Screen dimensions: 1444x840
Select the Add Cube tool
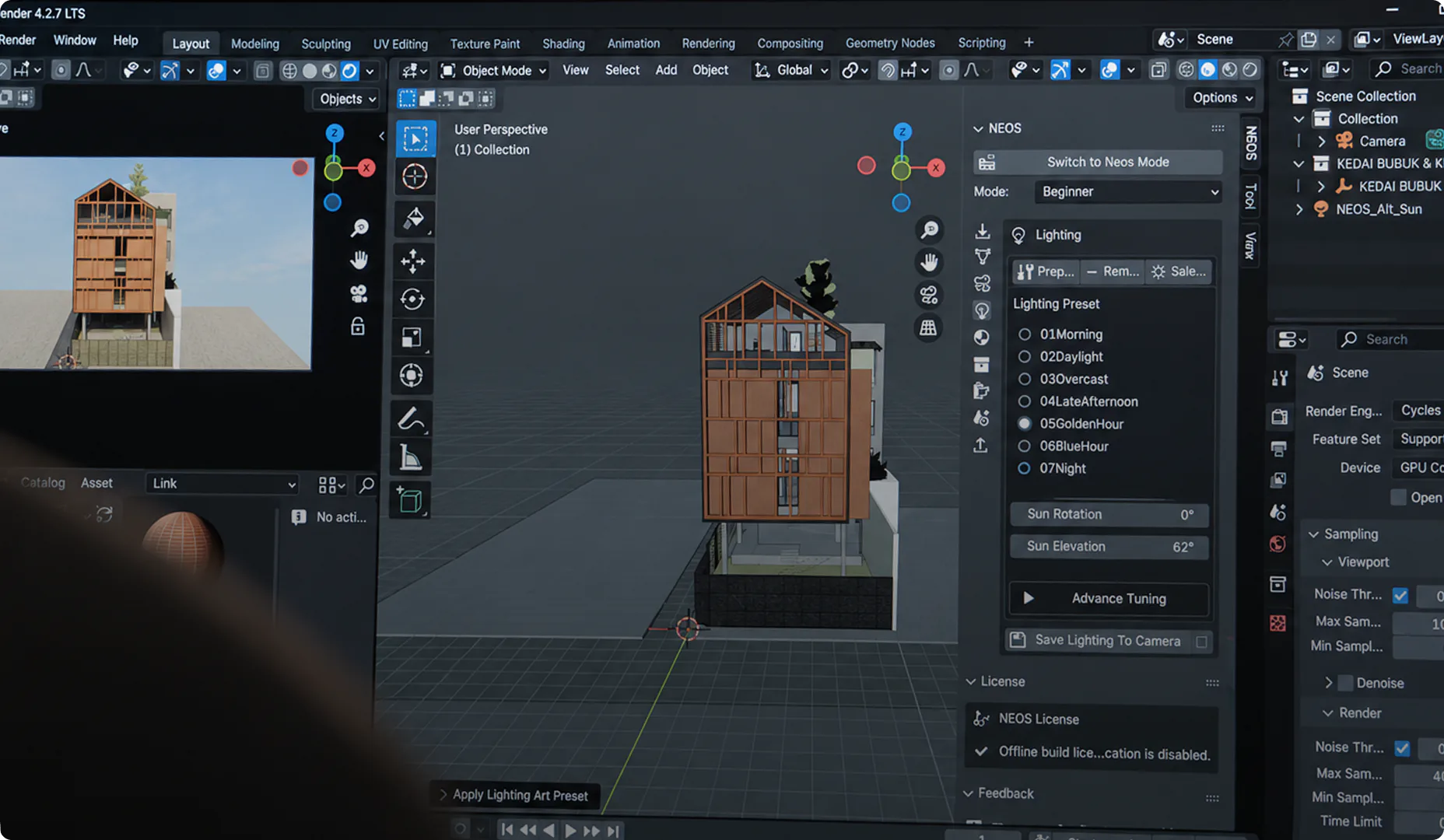click(410, 499)
